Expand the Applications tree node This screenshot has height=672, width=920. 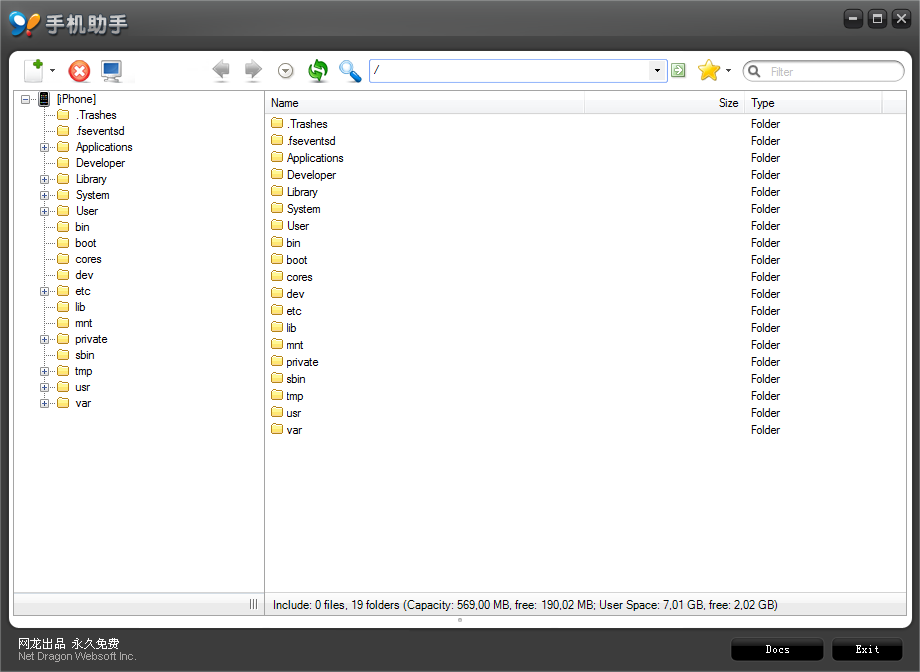(44, 147)
